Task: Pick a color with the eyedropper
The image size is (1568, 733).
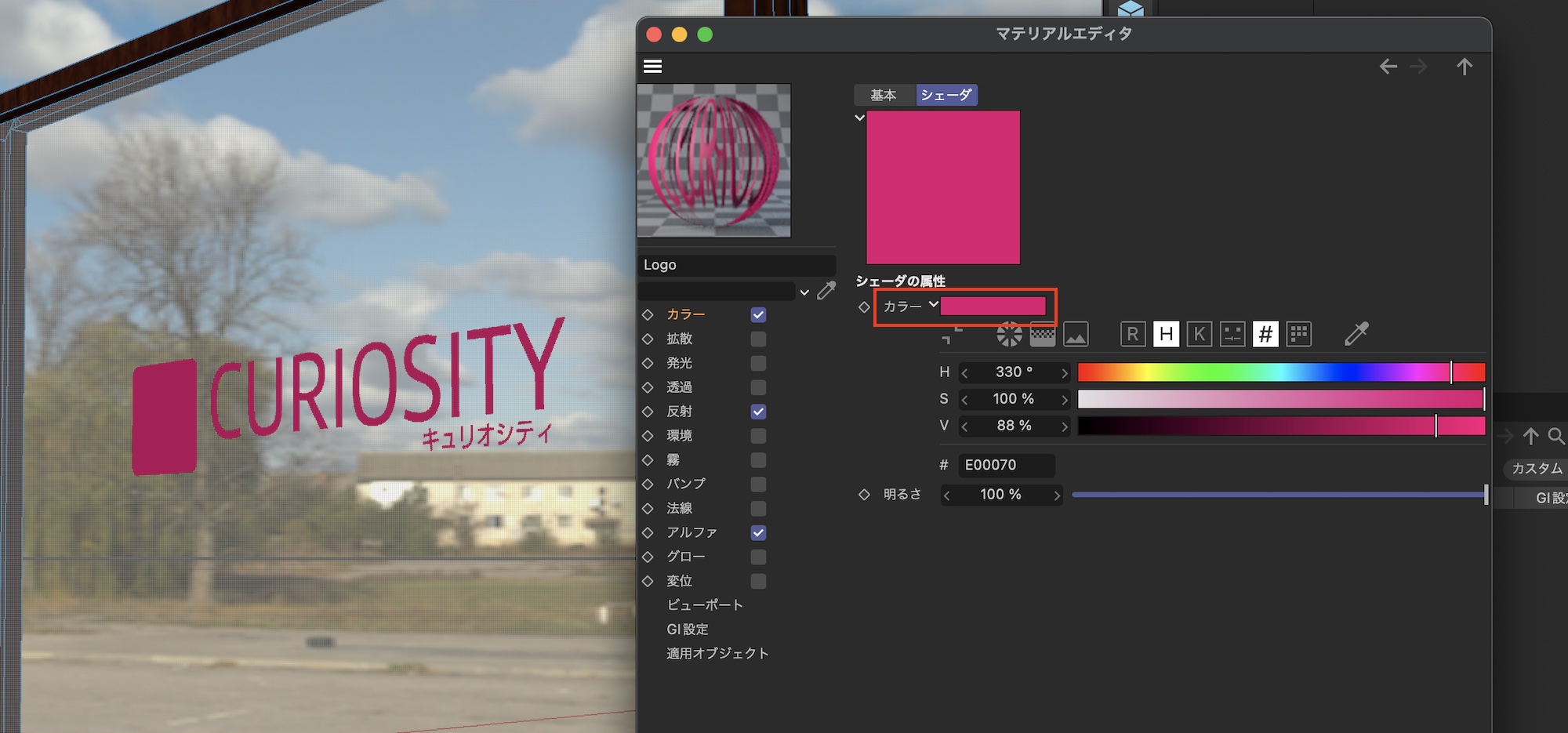Action: coord(1356,334)
